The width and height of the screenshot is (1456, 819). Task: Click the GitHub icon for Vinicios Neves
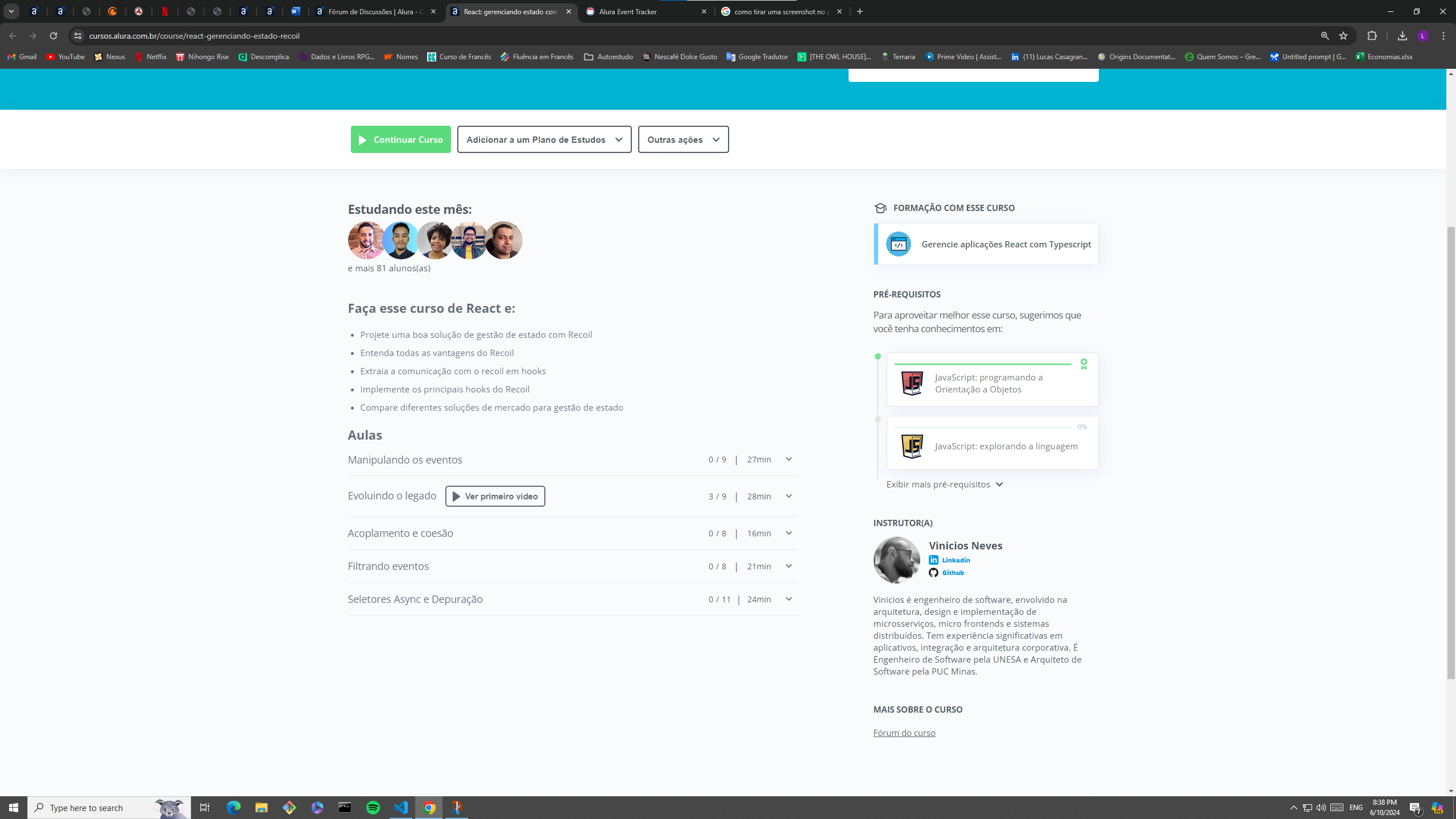934,573
